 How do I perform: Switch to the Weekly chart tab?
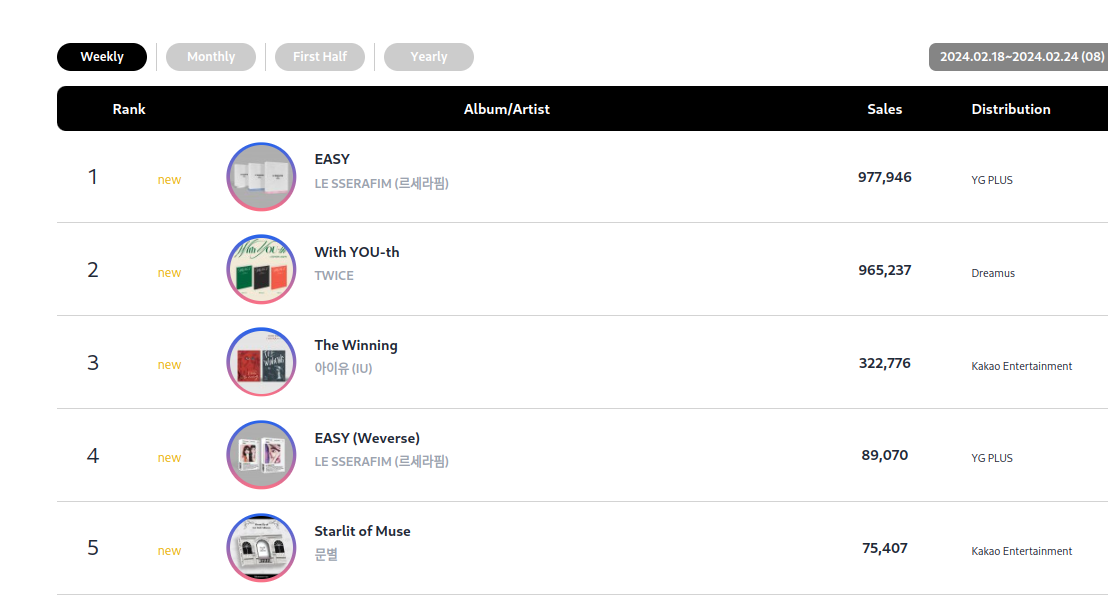pos(102,57)
